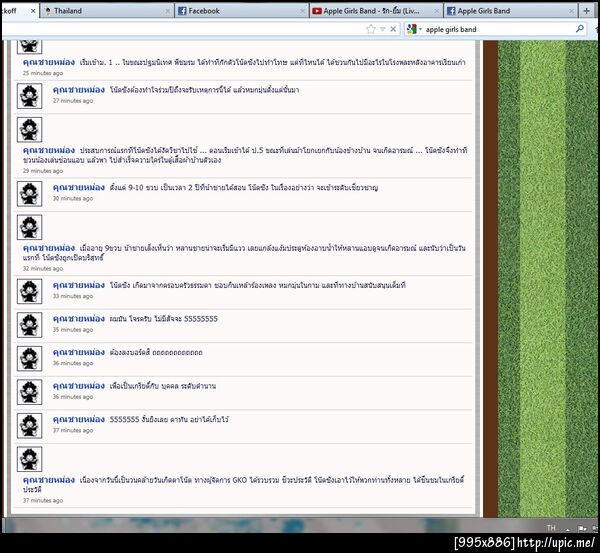
Task: Open avatar on the 27 minutes ago comment
Action: (29, 96)
